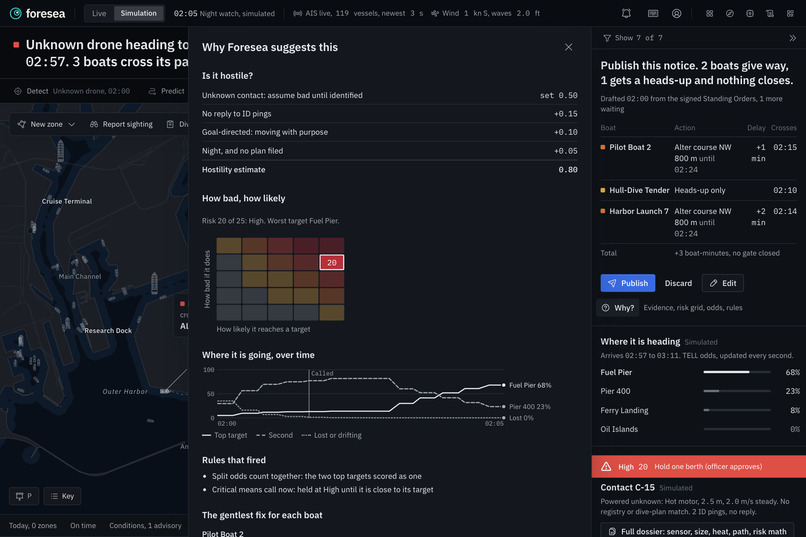This screenshot has height=537, width=806.
Task: Click the ship marker near Cruise Terminal
Action: click(61, 151)
